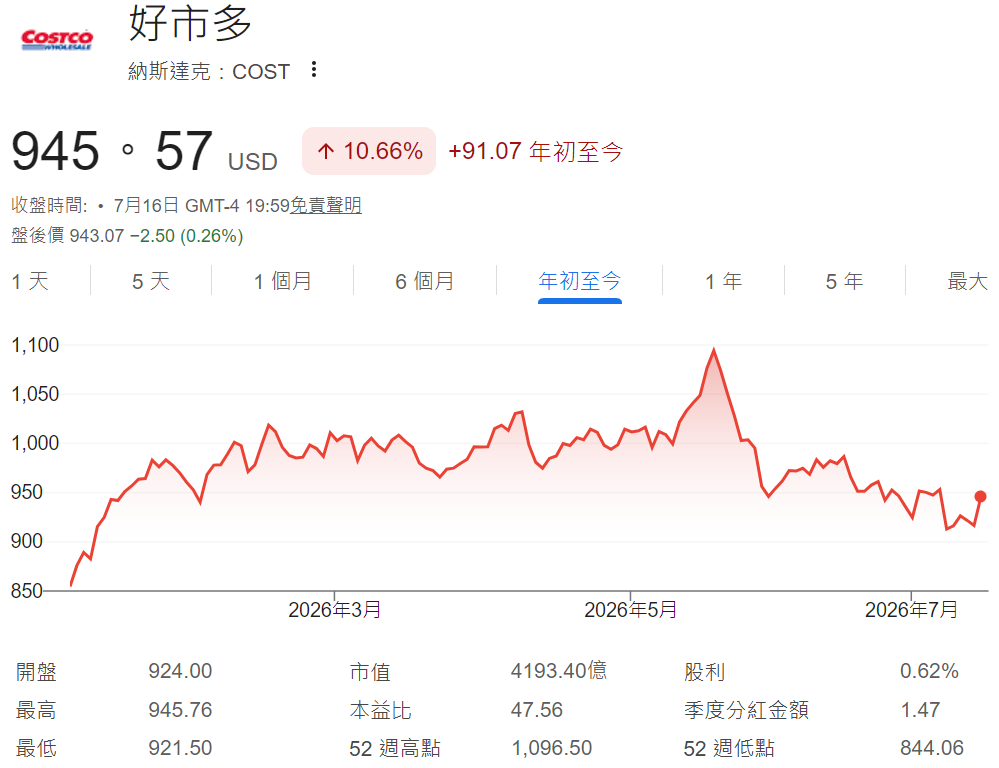Click the 1.47 quarterly dividend value
The height and width of the screenshot is (768, 999).
pyautogui.click(x=921, y=710)
